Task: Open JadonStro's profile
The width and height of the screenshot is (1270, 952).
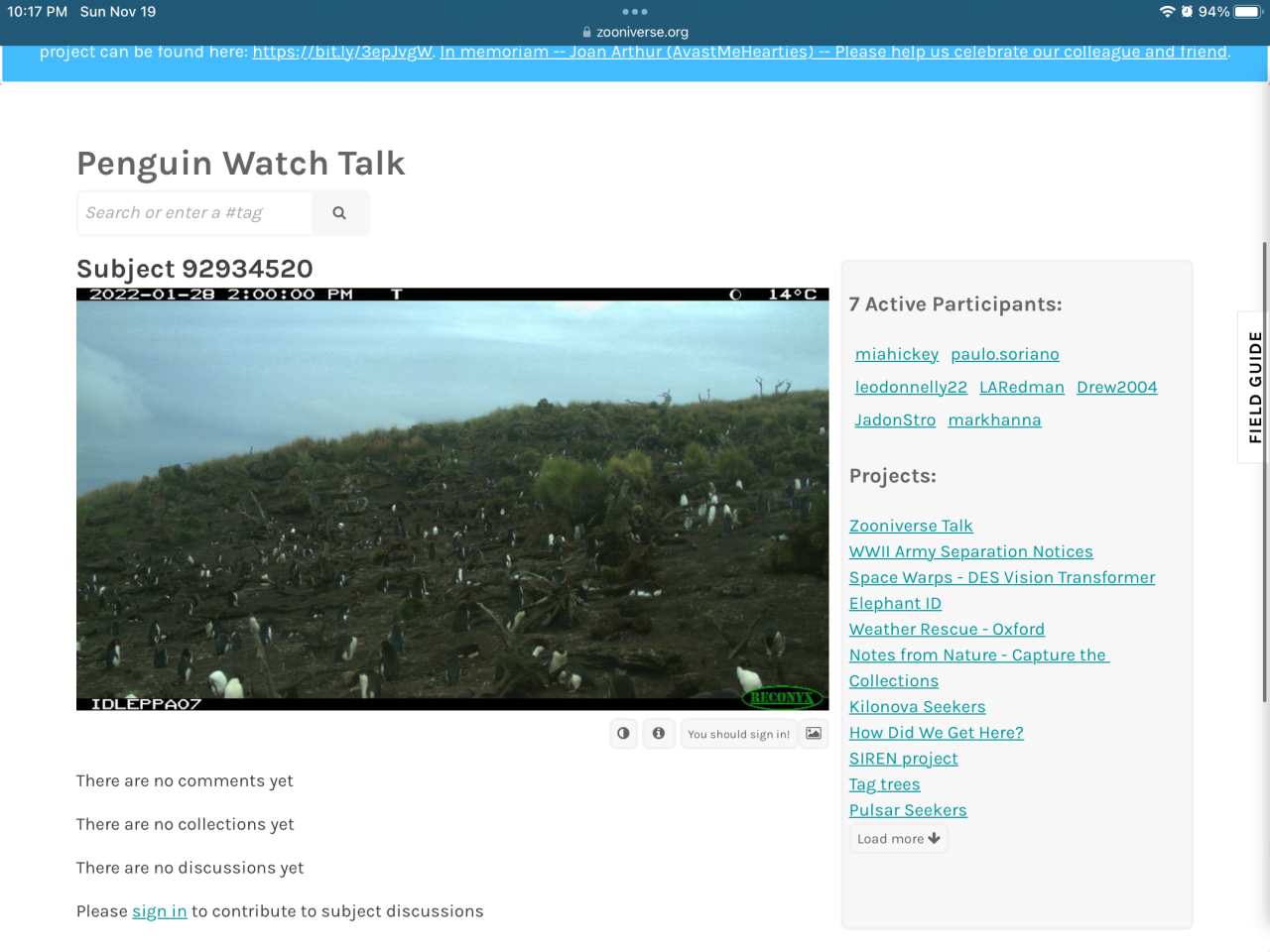Action: pos(895,419)
